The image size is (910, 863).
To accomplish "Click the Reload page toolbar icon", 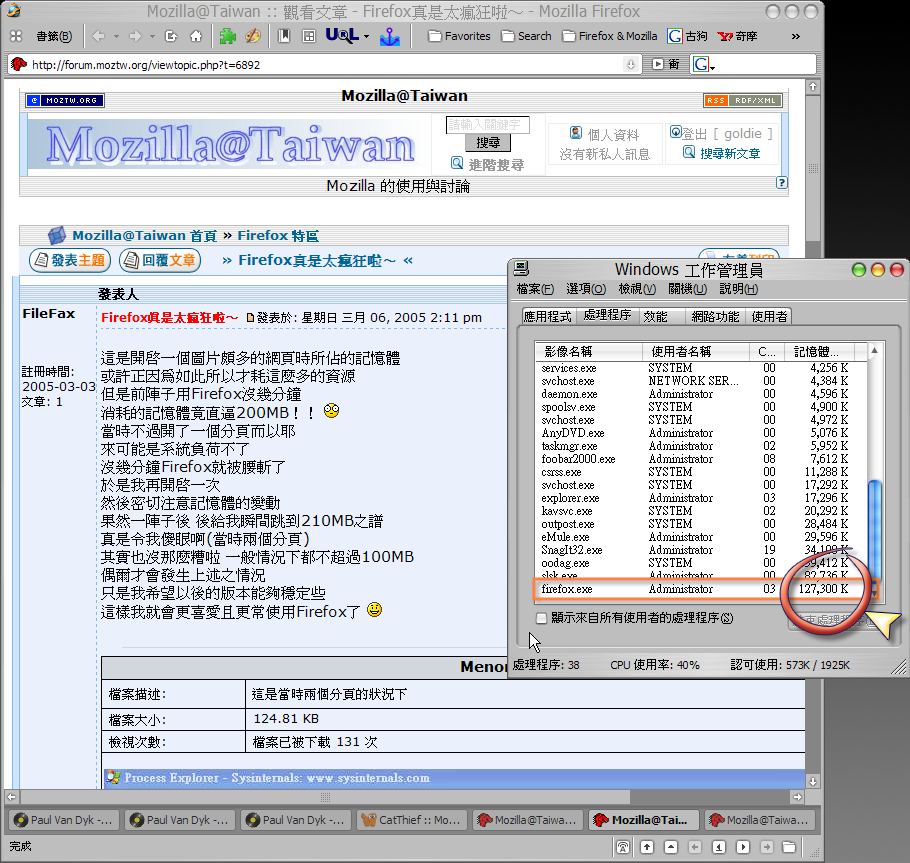I will [x=171, y=37].
